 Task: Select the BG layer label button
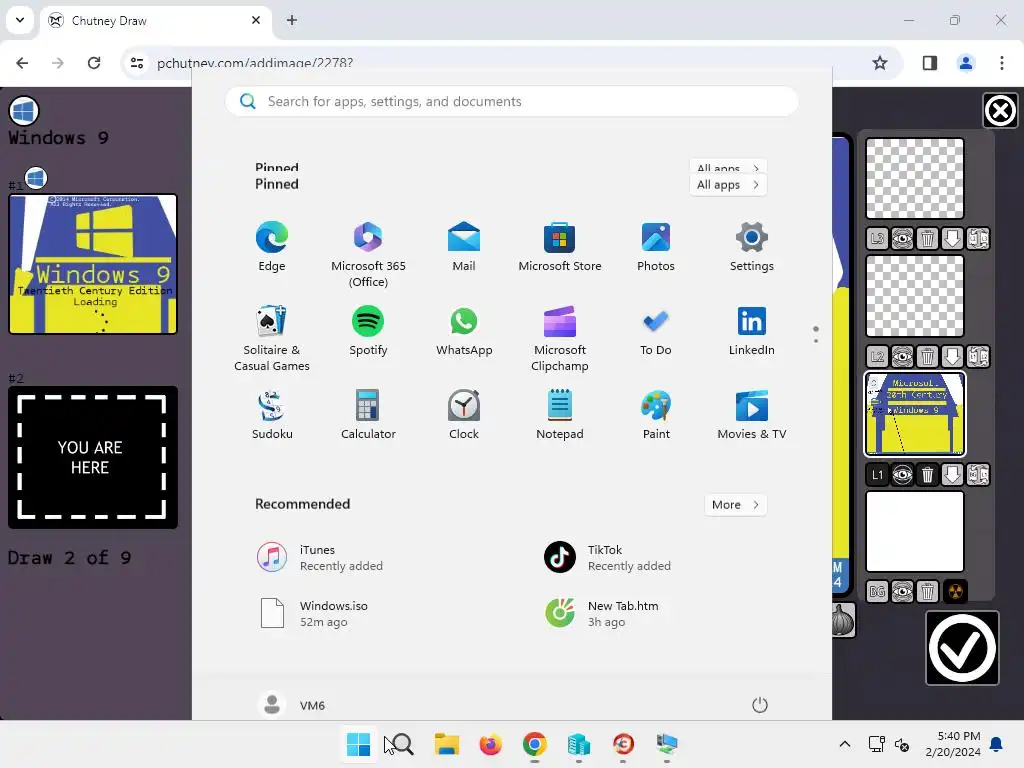(877, 592)
